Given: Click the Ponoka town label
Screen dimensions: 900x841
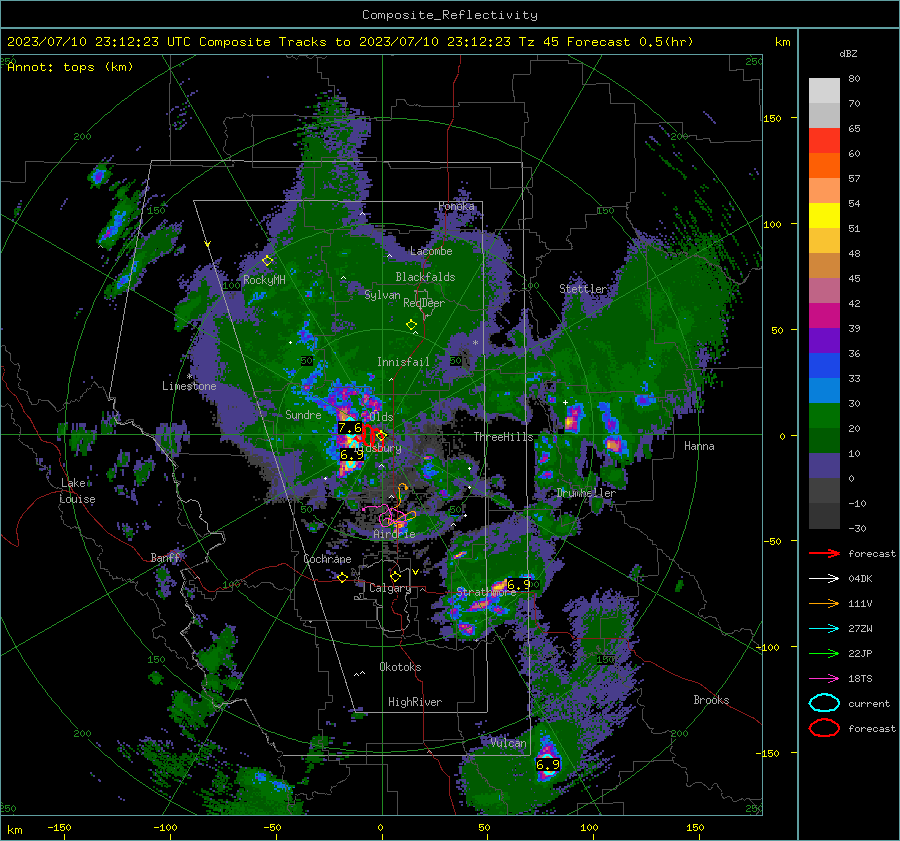Looking at the screenshot, I should [x=456, y=206].
